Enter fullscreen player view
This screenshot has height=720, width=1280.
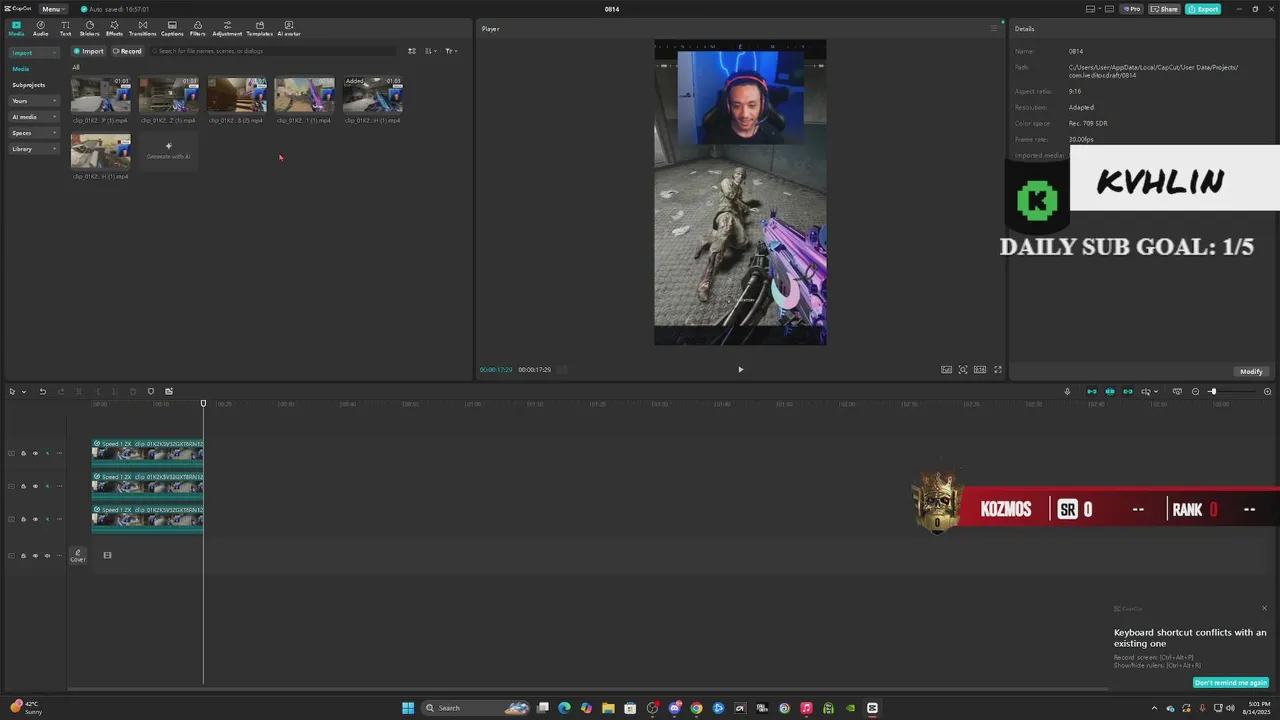[x=997, y=369]
